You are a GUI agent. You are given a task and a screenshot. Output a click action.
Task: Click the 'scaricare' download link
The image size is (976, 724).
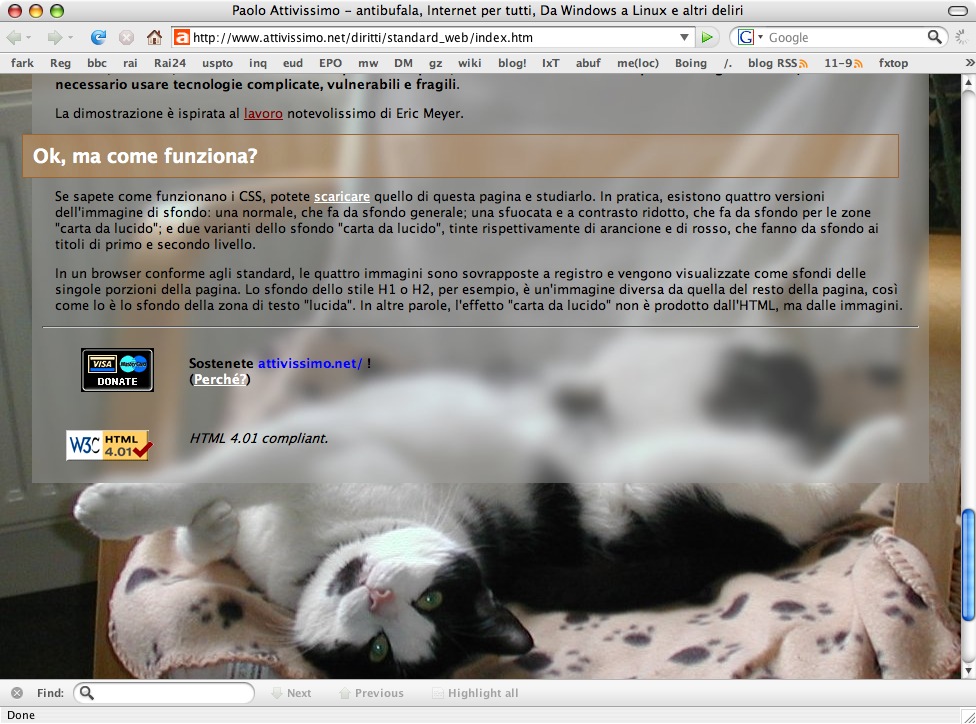click(341, 196)
